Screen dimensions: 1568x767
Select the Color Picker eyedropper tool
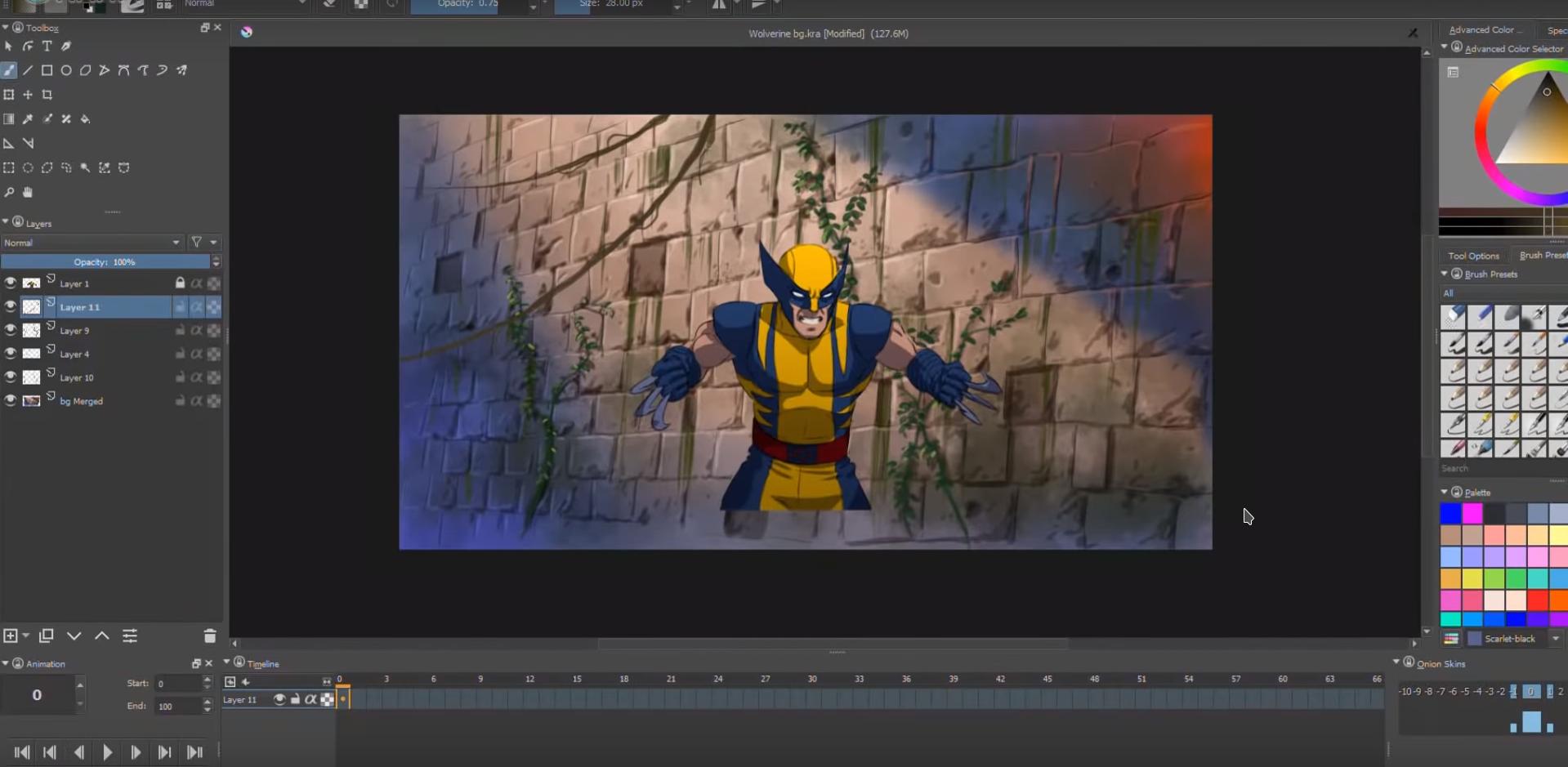[28, 119]
